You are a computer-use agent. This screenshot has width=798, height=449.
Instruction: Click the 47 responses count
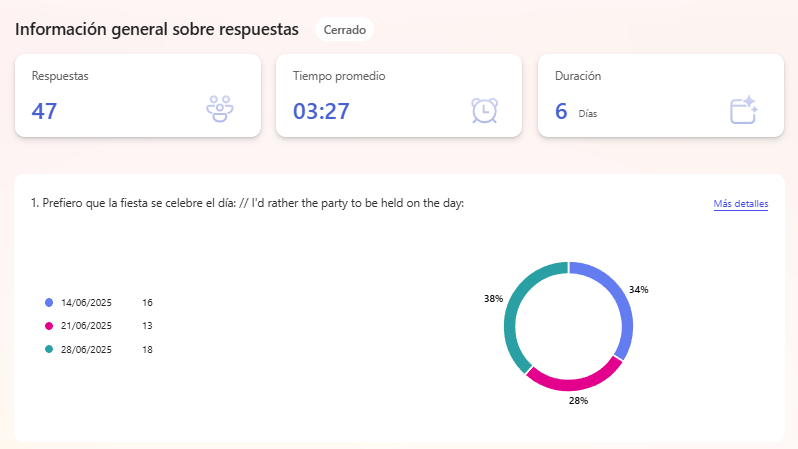pos(44,111)
